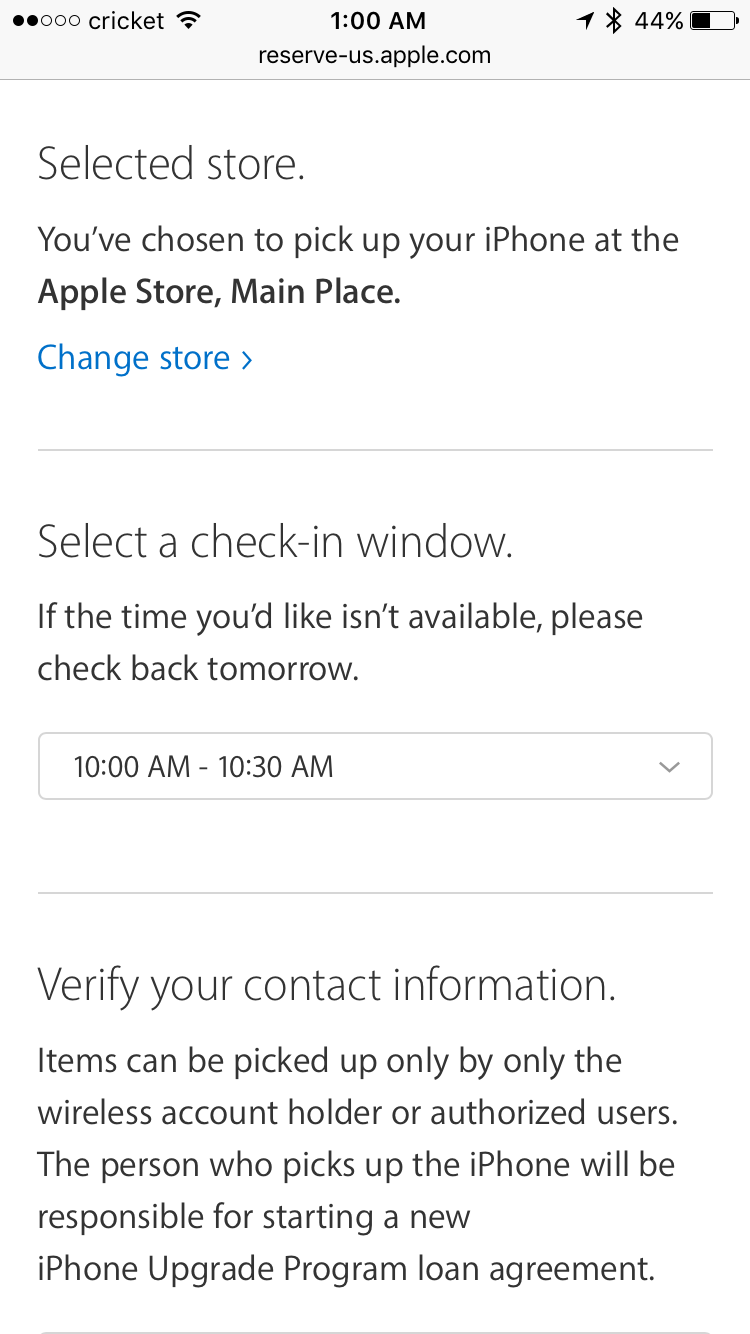This screenshot has width=750, height=1334.
Task: Tap the Bluetooth status icon
Action: point(615,20)
